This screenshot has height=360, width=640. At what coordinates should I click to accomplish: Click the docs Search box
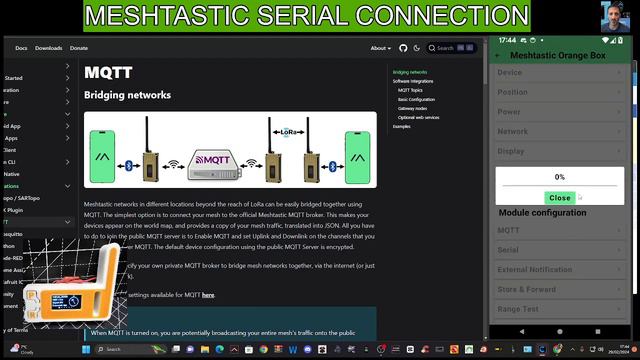pos(451,48)
